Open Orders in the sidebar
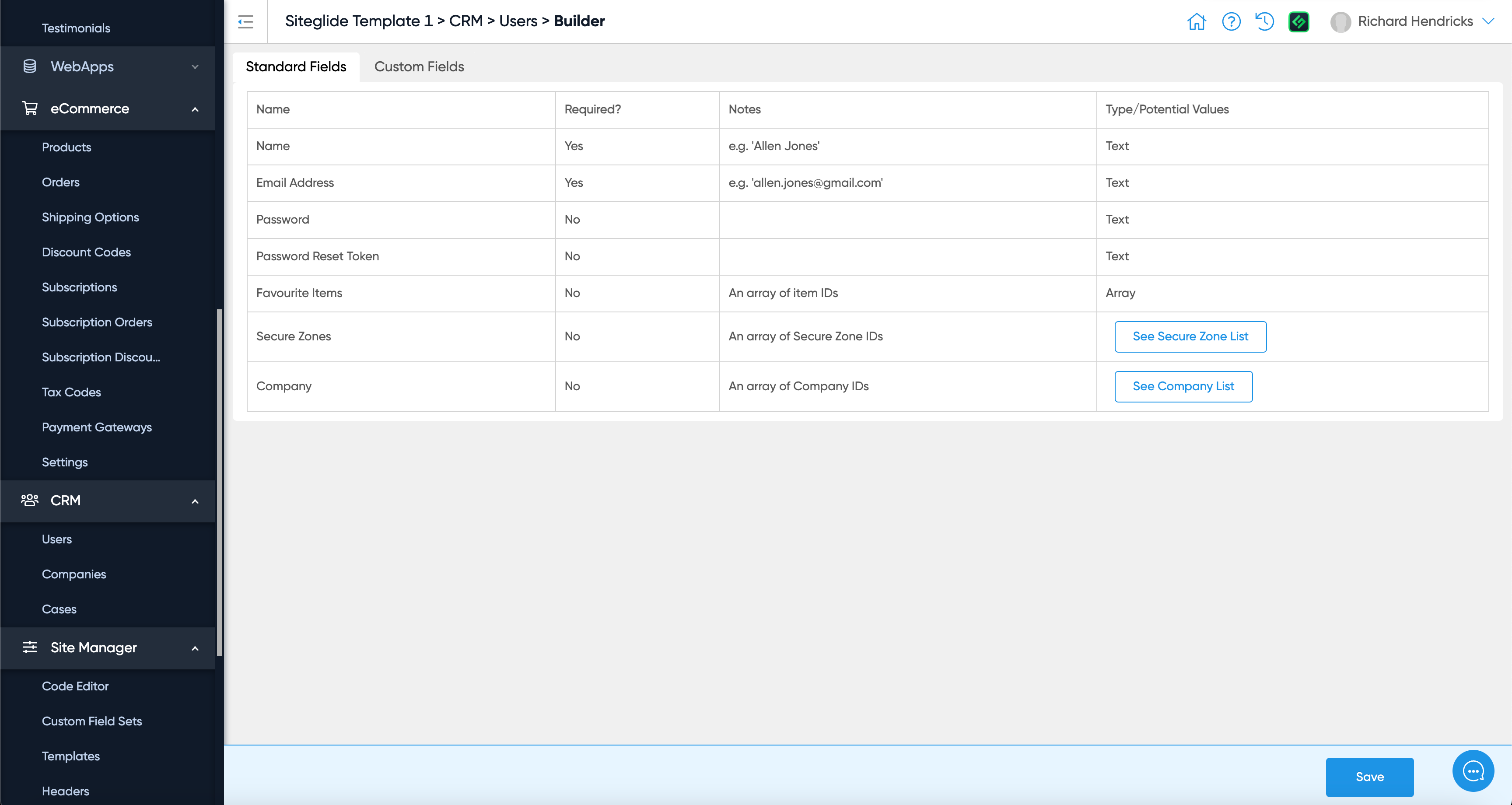The height and width of the screenshot is (805, 1512). 60,182
